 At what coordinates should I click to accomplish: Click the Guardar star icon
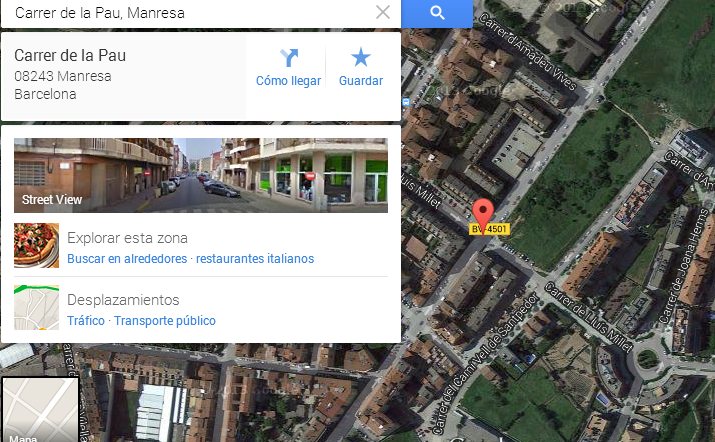click(361, 57)
